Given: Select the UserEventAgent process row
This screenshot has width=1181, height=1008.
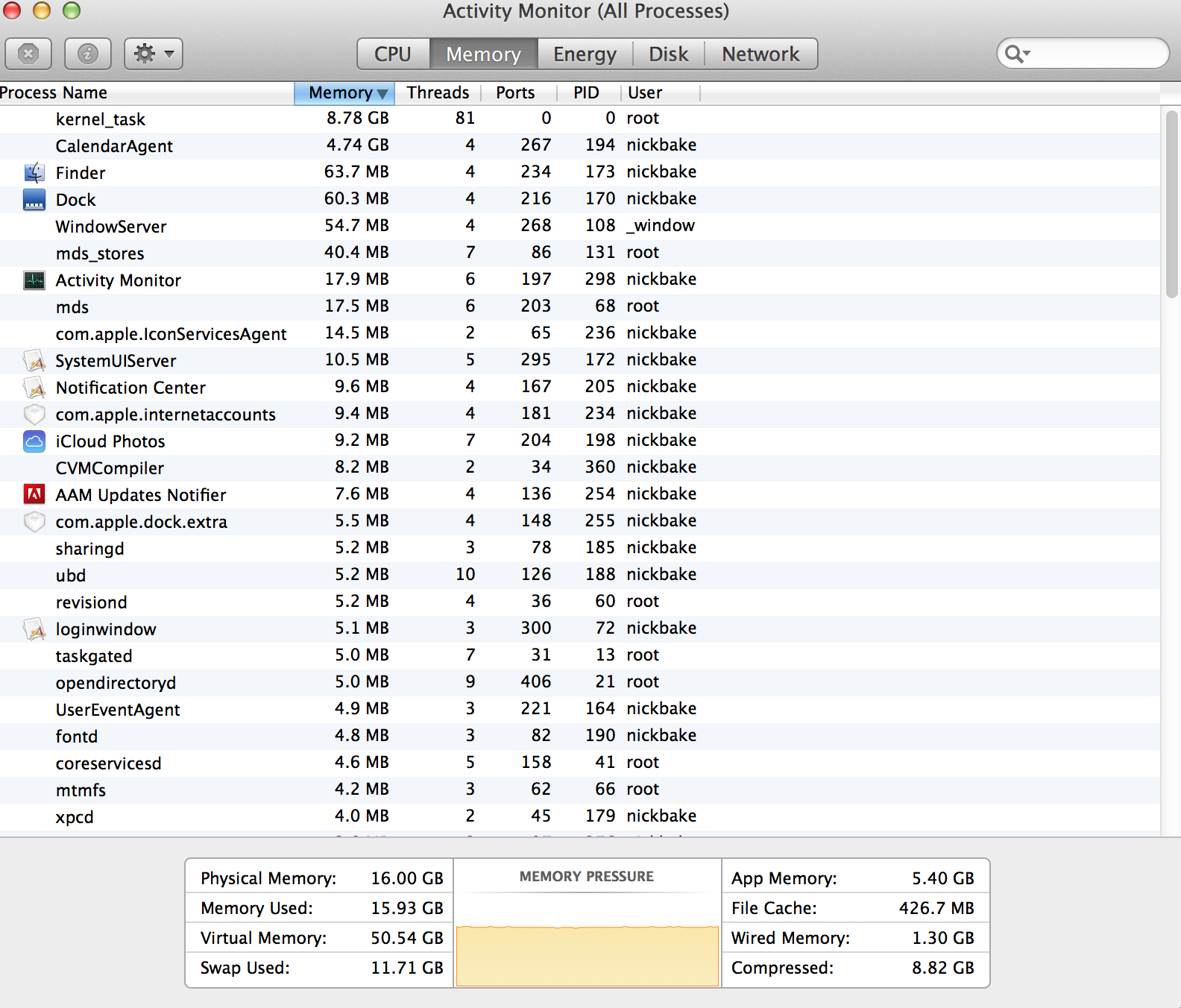Looking at the screenshot, I should click(580, 710).
